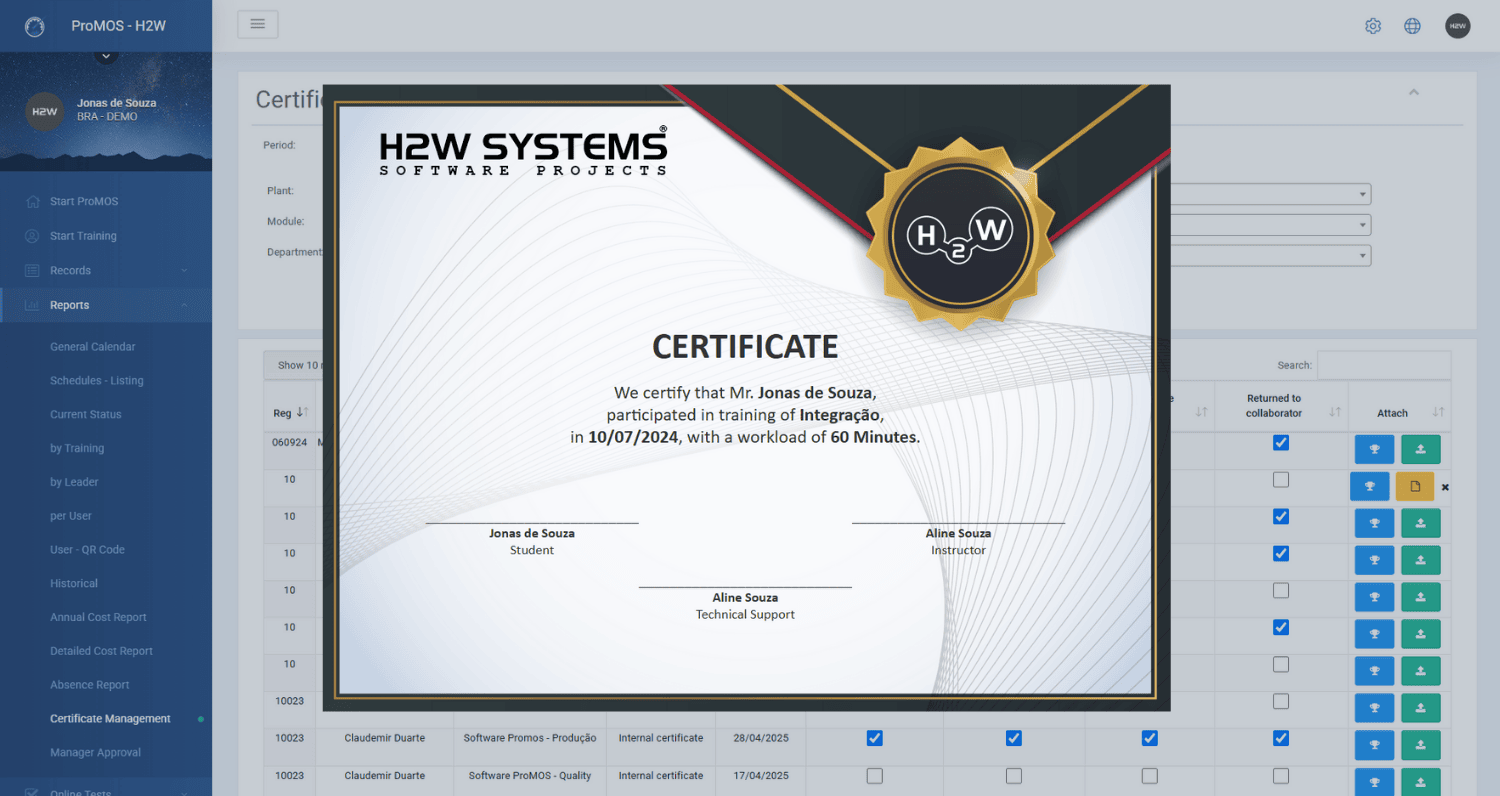Click the ProMOS speedometer logo icon
Screen dimensions: 1500x796
pos(35,26)
